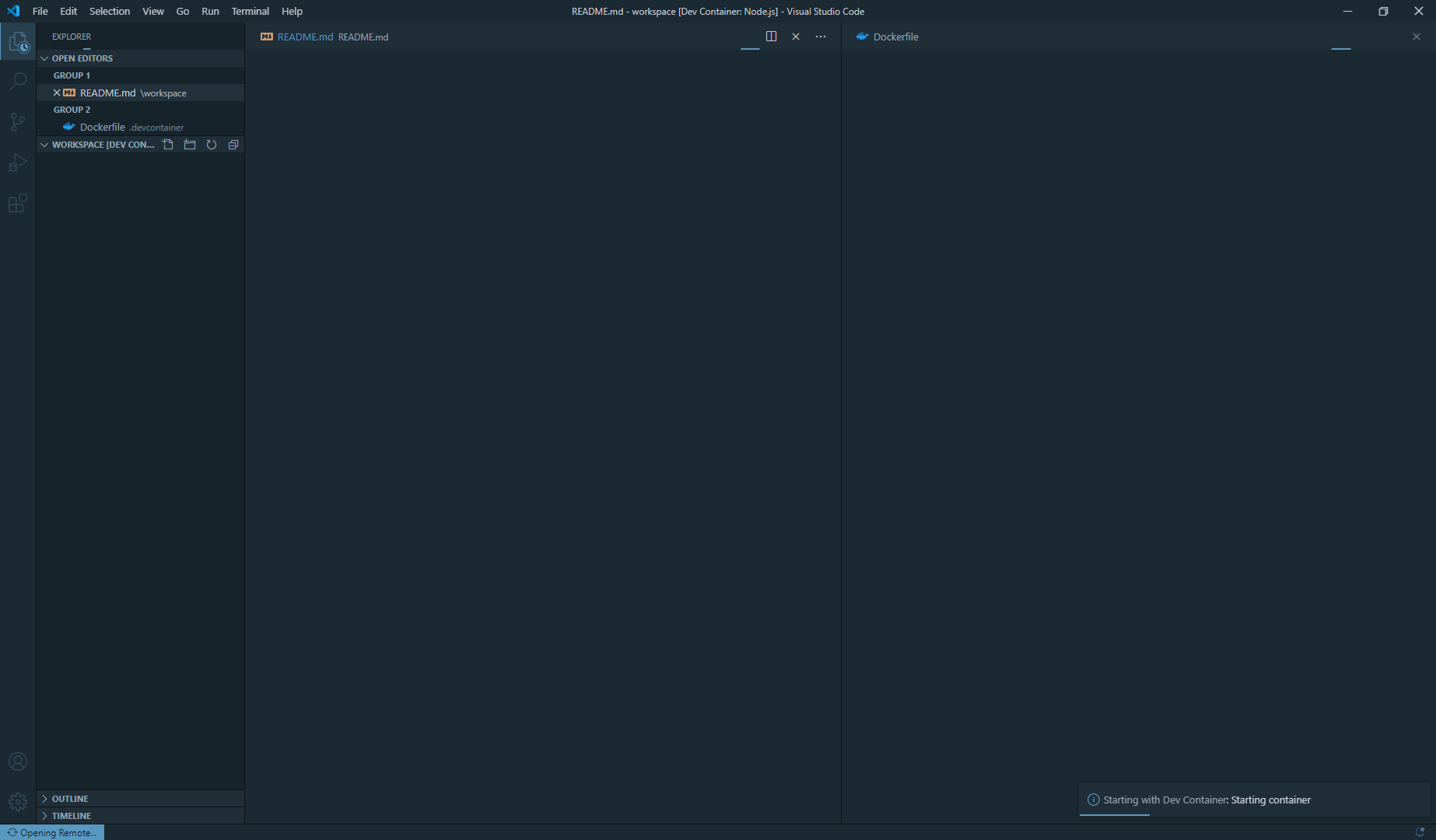Open More Actions for README.md editor

(x=821, y=37)
